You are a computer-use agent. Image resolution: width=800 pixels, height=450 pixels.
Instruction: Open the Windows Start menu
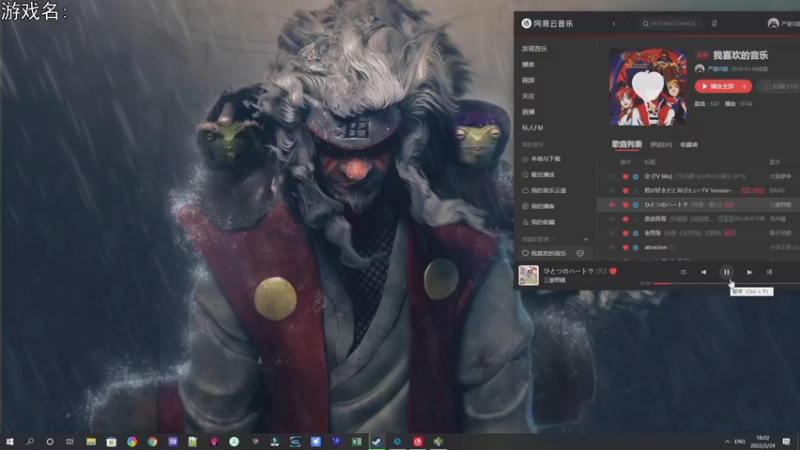tap(9, 441)
